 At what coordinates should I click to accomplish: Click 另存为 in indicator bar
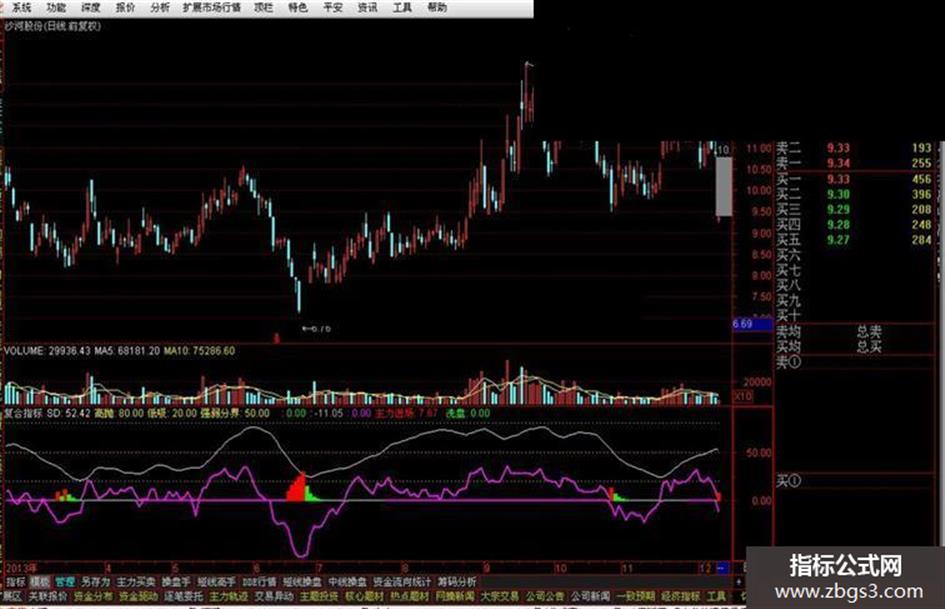click(95, 582)
